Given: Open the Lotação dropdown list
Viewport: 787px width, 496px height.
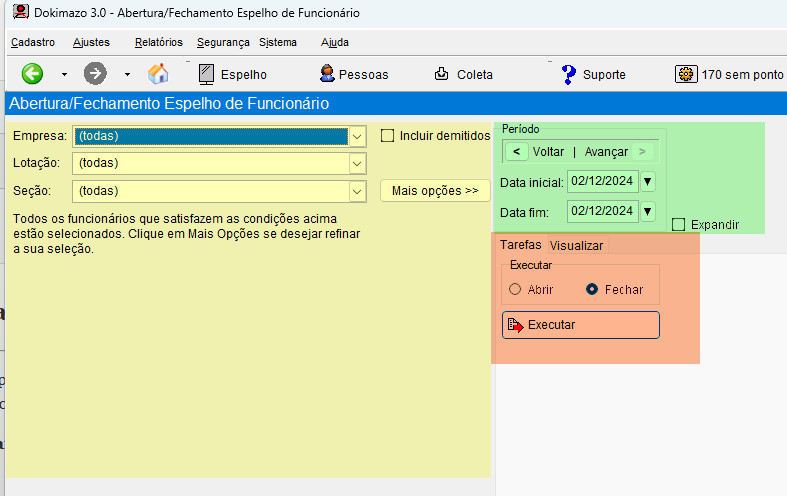Looking at the screenshot, I should point(357,163).
